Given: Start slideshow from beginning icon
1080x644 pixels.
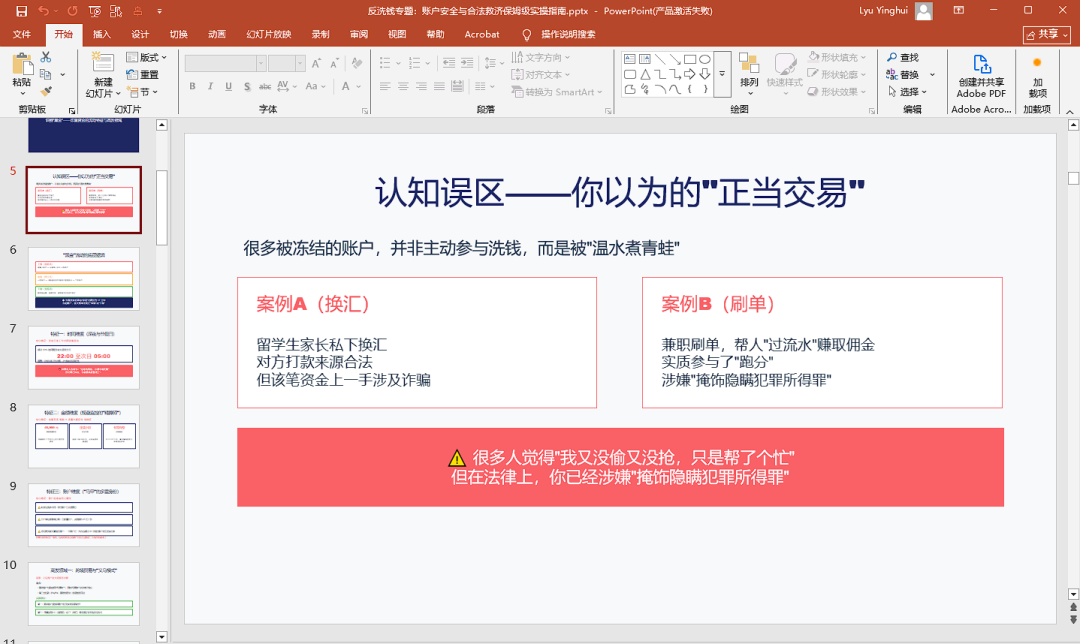Looking at the screenshot, I should click(x=95, y=11).
